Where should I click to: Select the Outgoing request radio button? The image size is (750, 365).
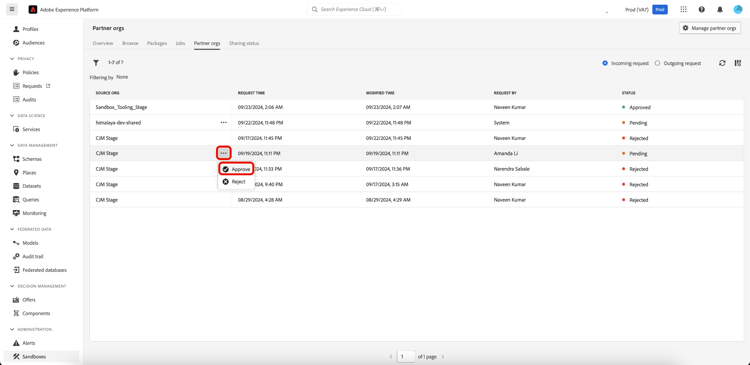click(x=657, y=63)
